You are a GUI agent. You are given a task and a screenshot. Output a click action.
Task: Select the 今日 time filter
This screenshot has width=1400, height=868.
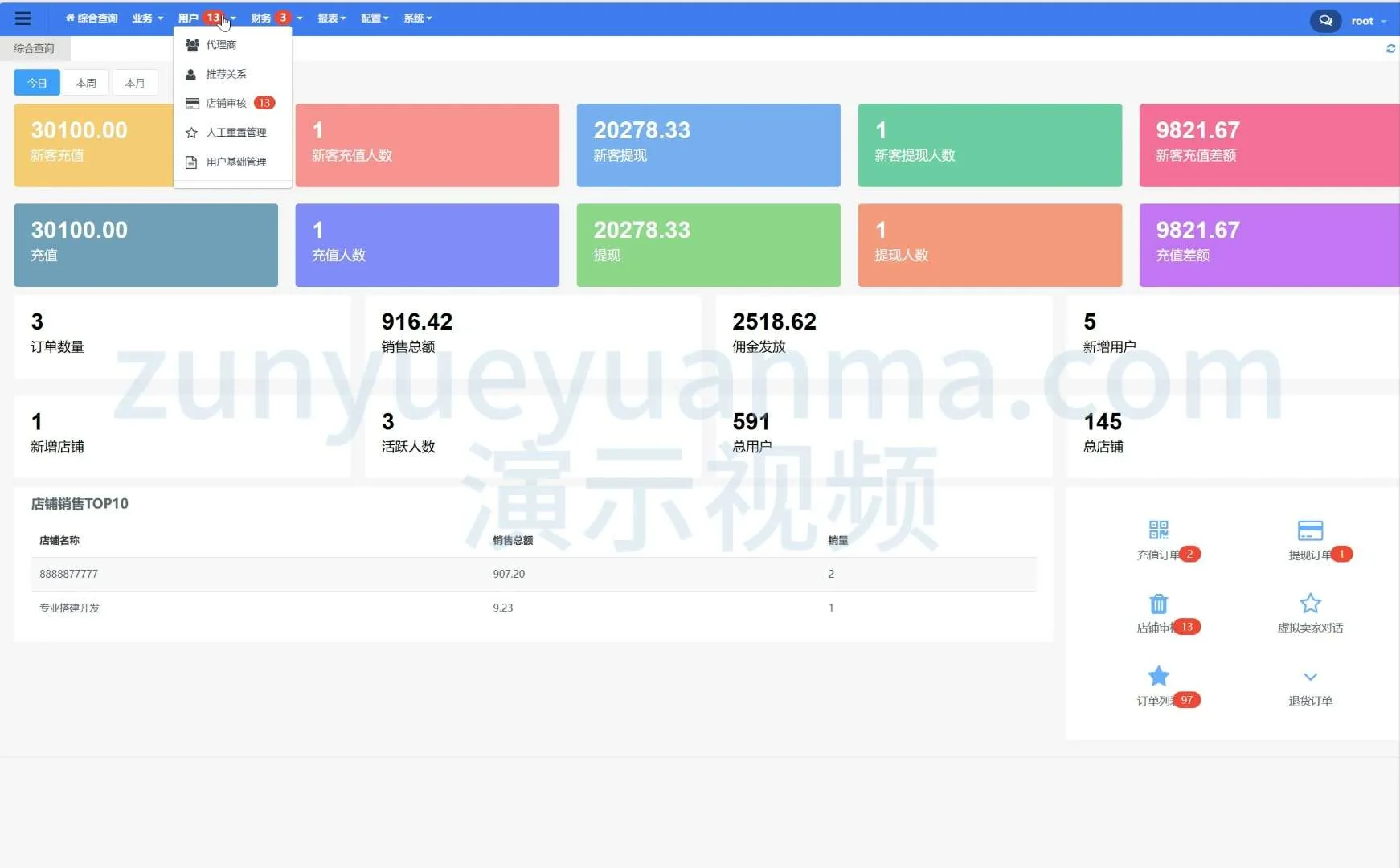tap(37, 83)
